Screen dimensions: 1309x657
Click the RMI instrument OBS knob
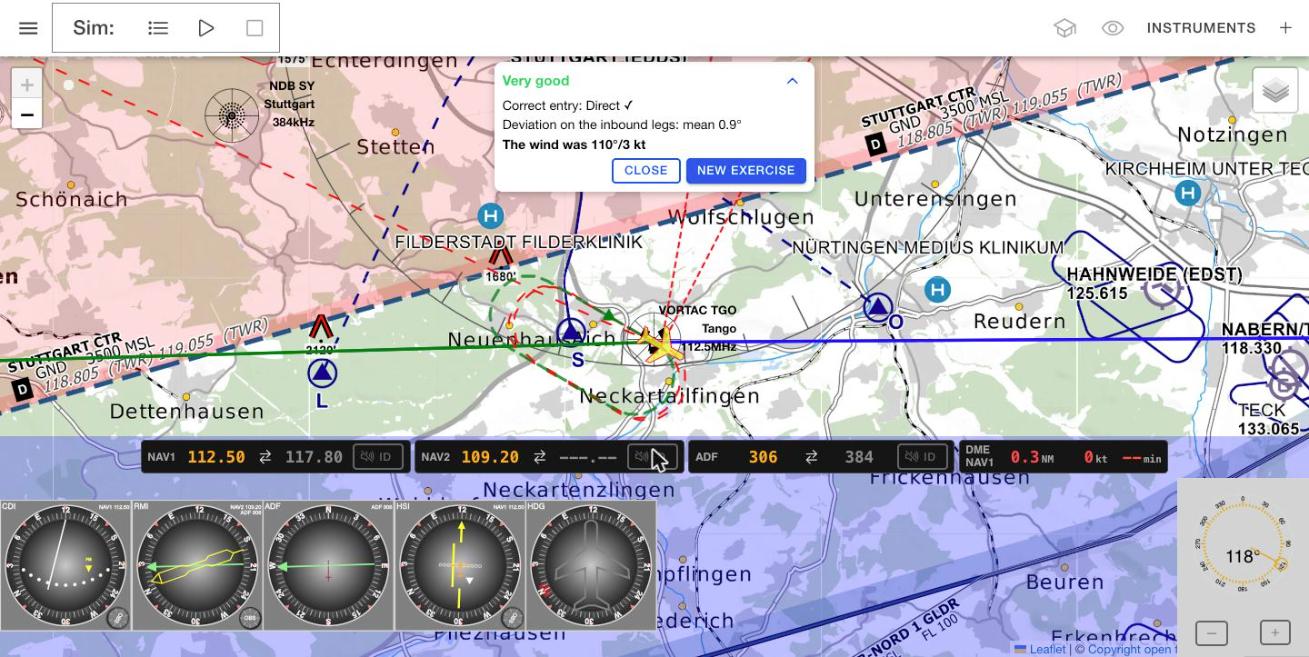(x=250, y=617)
